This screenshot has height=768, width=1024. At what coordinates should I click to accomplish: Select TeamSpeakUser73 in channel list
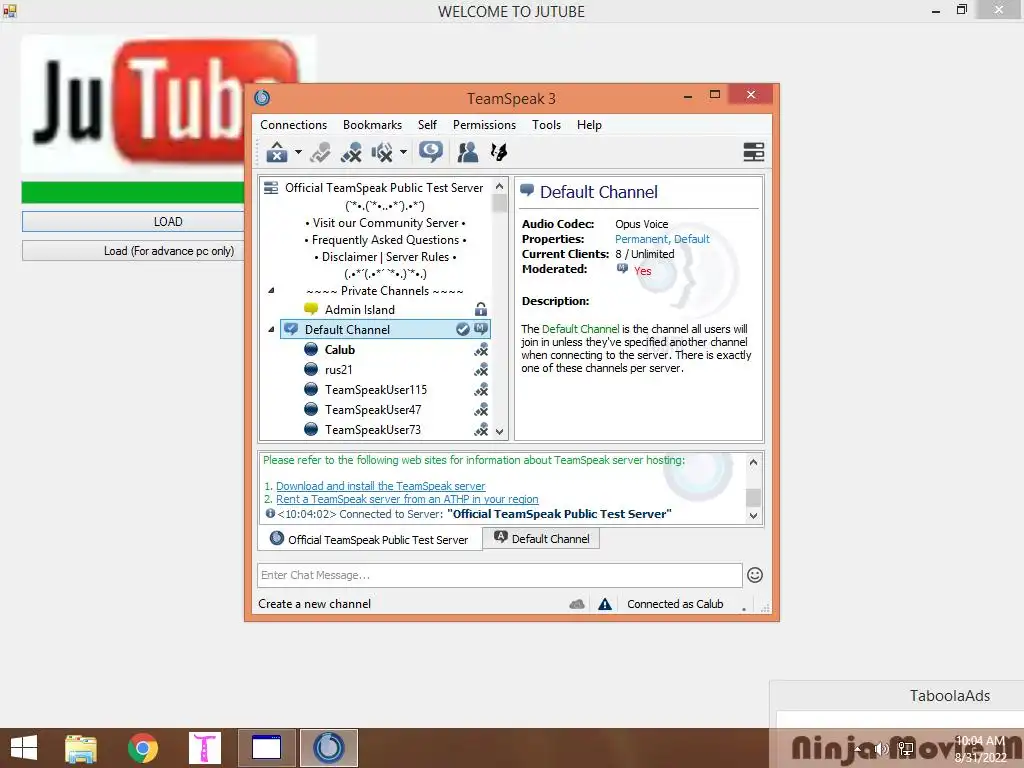pos(373,430)
